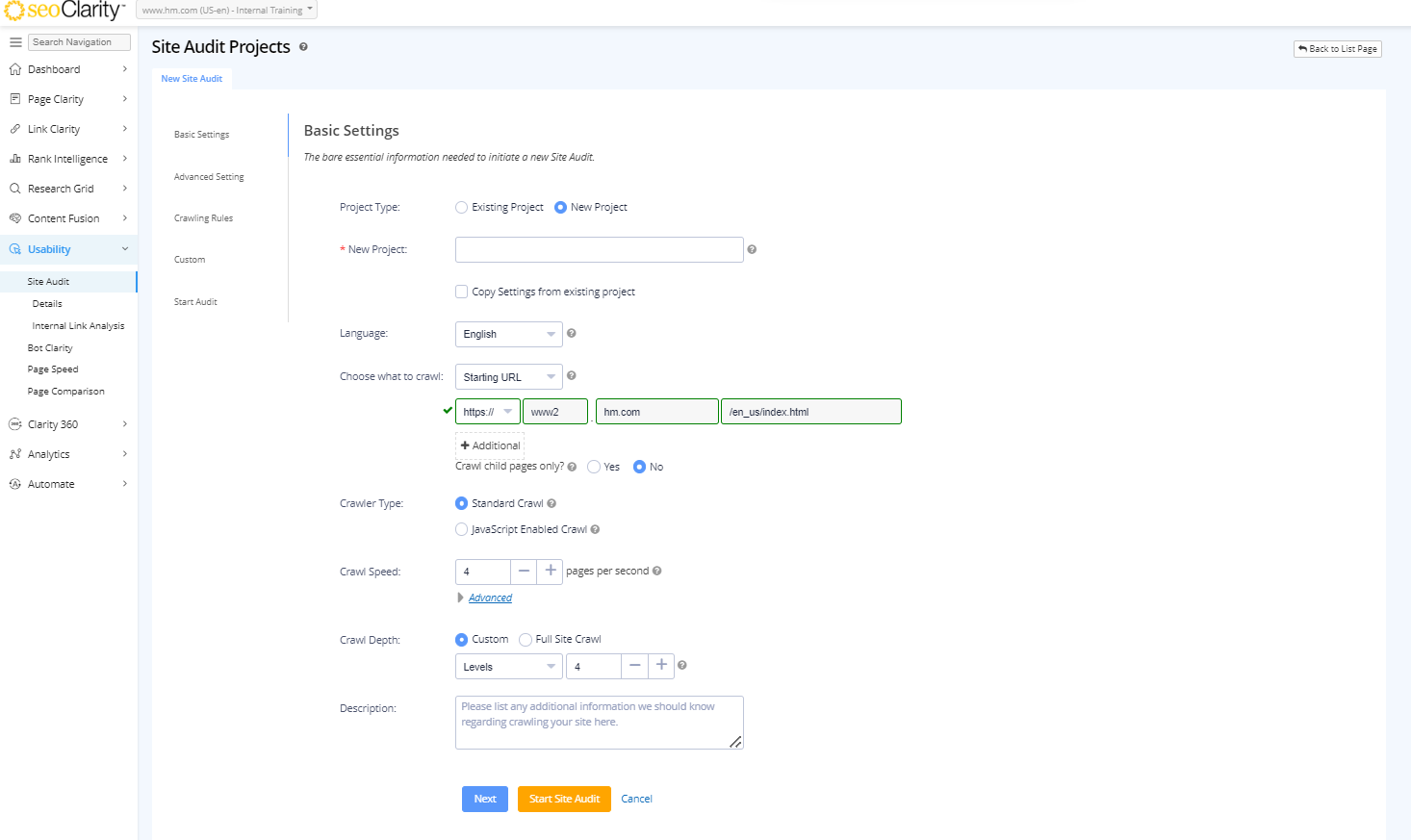Click help icon beside JavaScript Enabled Crawl
This screenshot has width=1411, height=840.
[595, 529]
